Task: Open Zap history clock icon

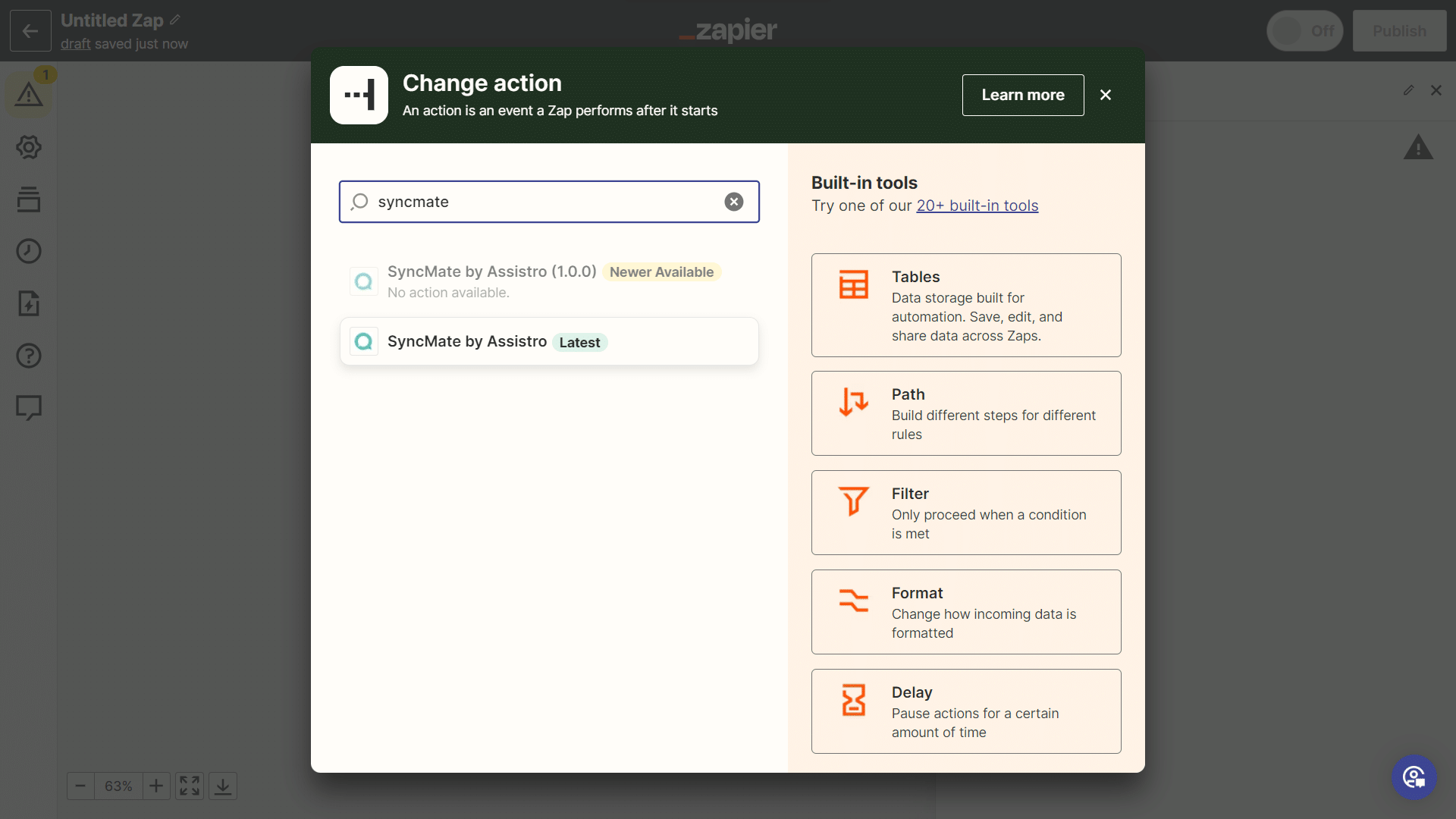Action: (x=29, y=251)
